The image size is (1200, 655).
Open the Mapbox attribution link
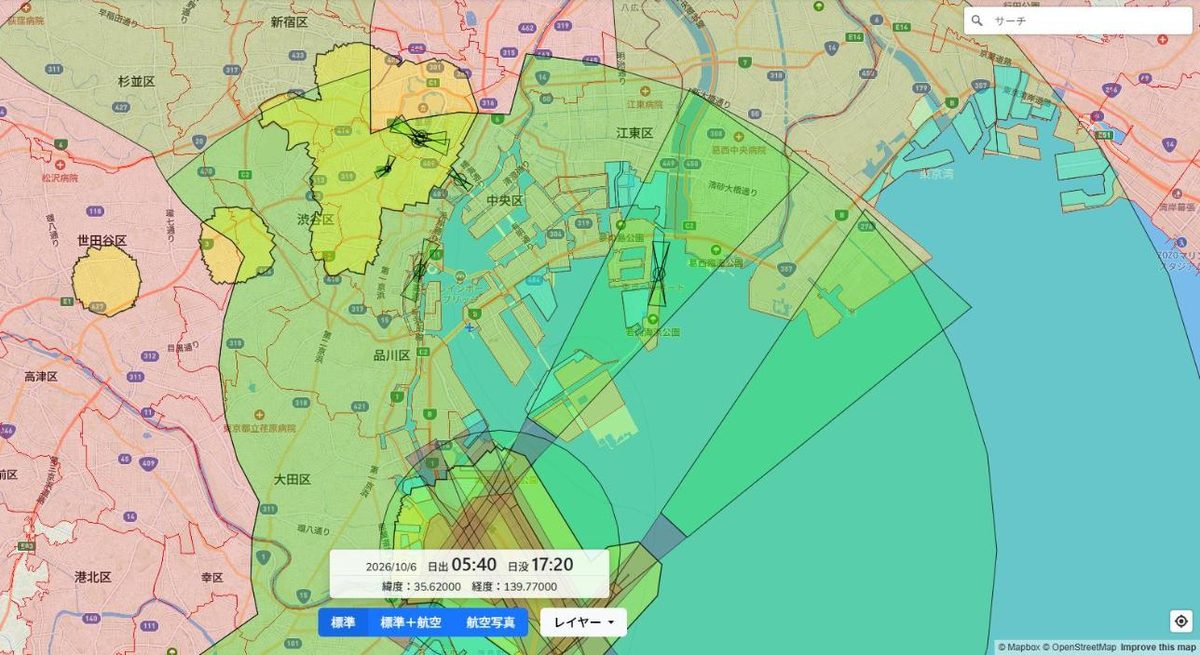pos(1018,647)
